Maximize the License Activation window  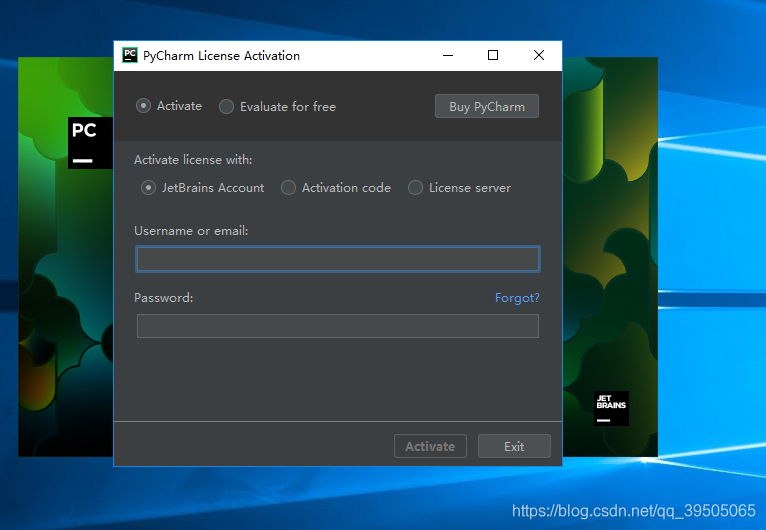point(493,55)
